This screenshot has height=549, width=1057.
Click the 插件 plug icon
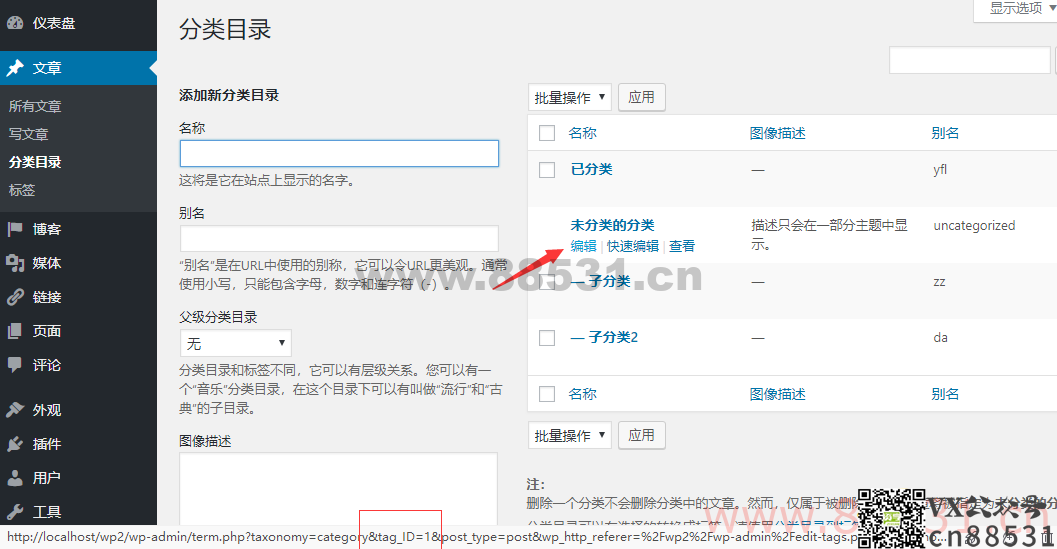coord(15,444)
